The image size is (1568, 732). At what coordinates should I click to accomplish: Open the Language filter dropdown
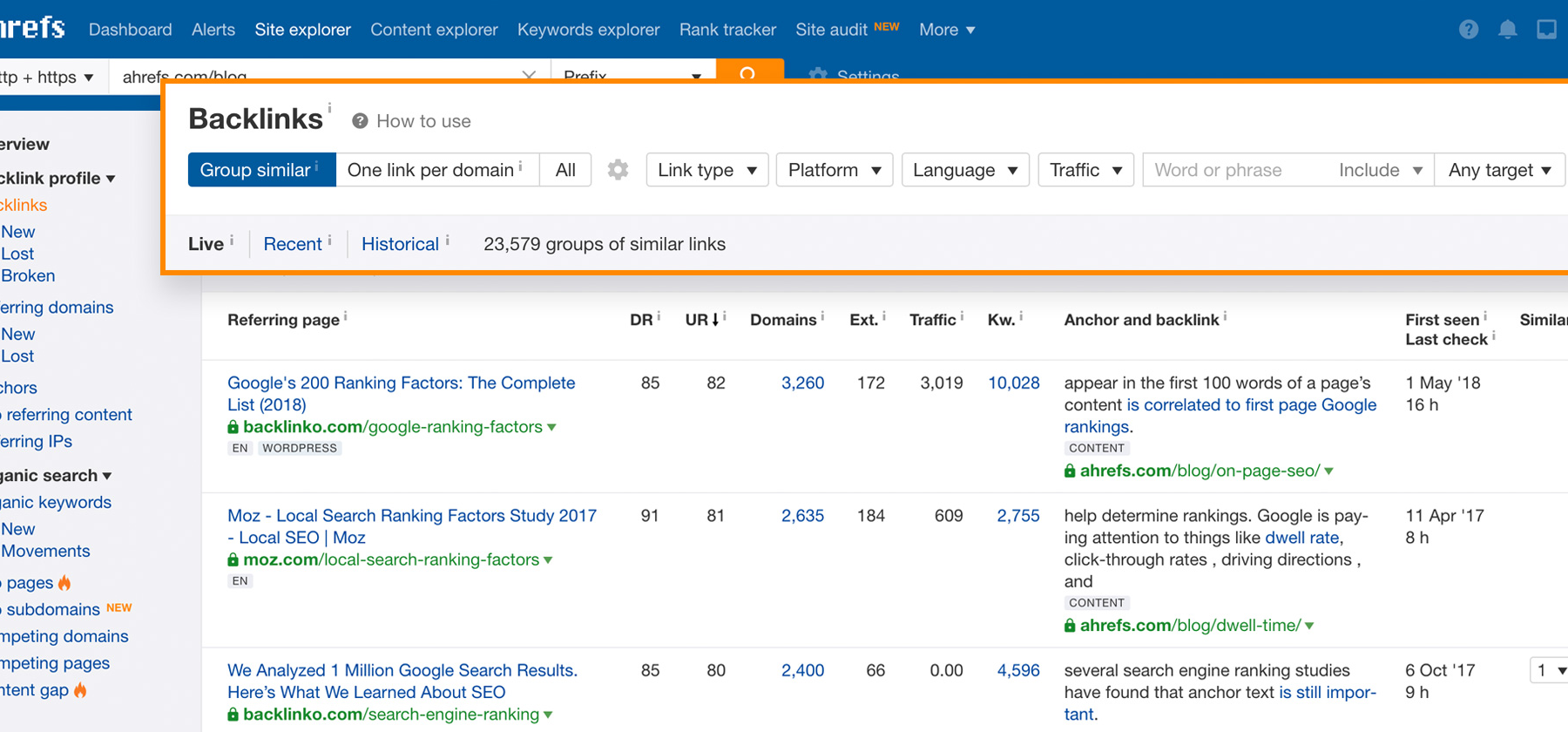[x=965, y=170]
